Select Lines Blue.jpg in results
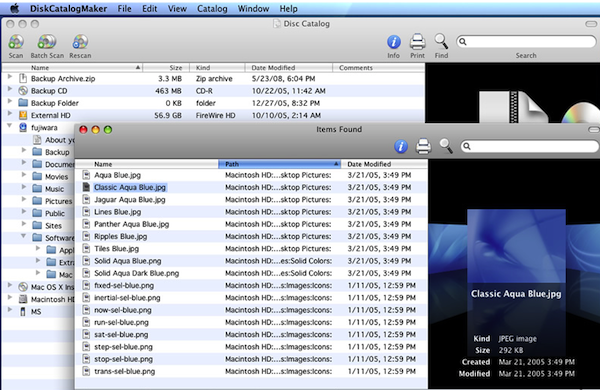Image resolution: width=600 pixels, height=390 pixels. (x=117, y=212)
